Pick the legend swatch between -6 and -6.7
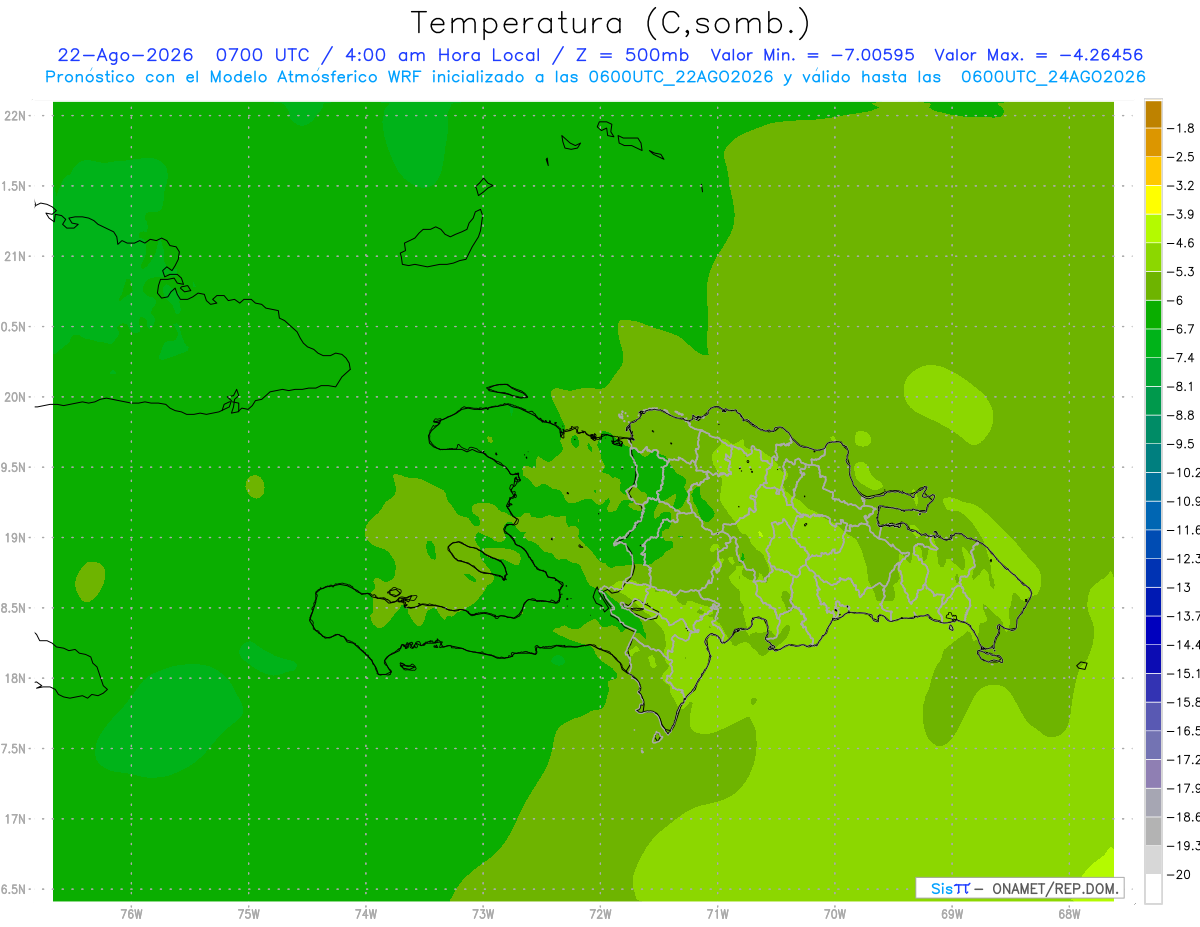 point(1153,315)
